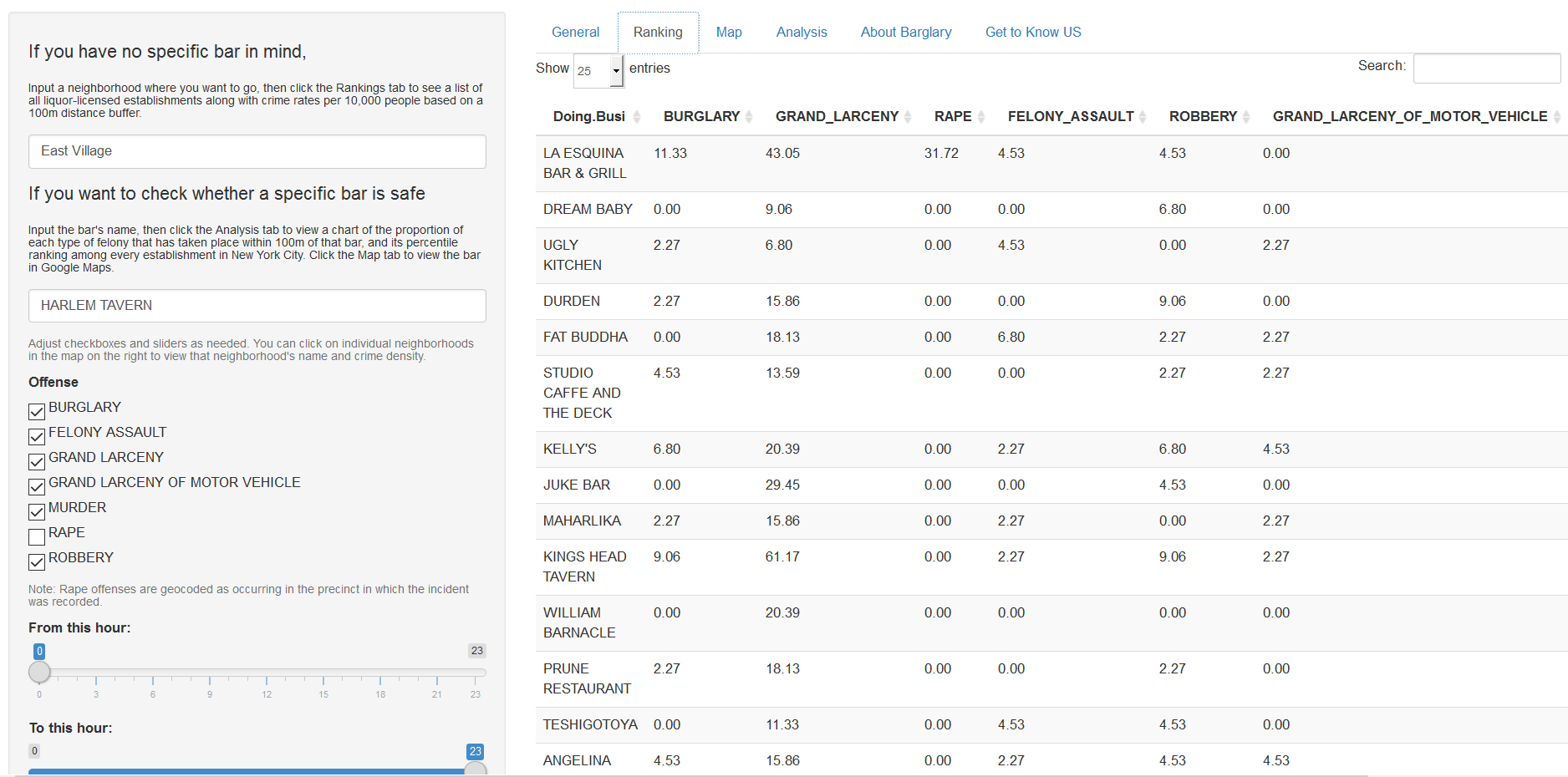Uncheck the MURDER offense checkbox
Viewport: 1568px width, 777px height.
click(x=37, y=511)
